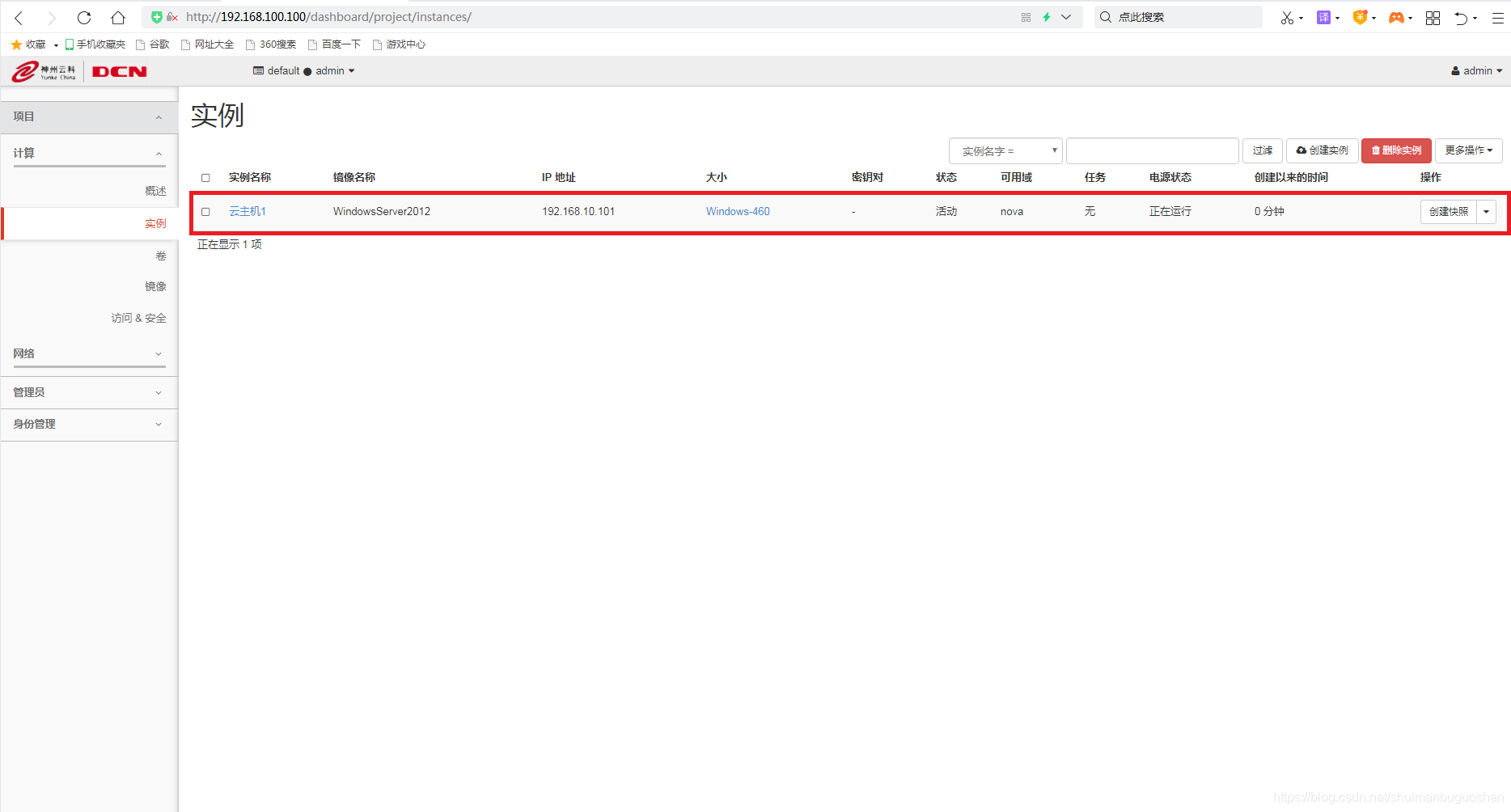The height and width of the screenshot is (812, 1511).
Task: Open 镜像 in the sidebar
Action: tap(155, 286)
